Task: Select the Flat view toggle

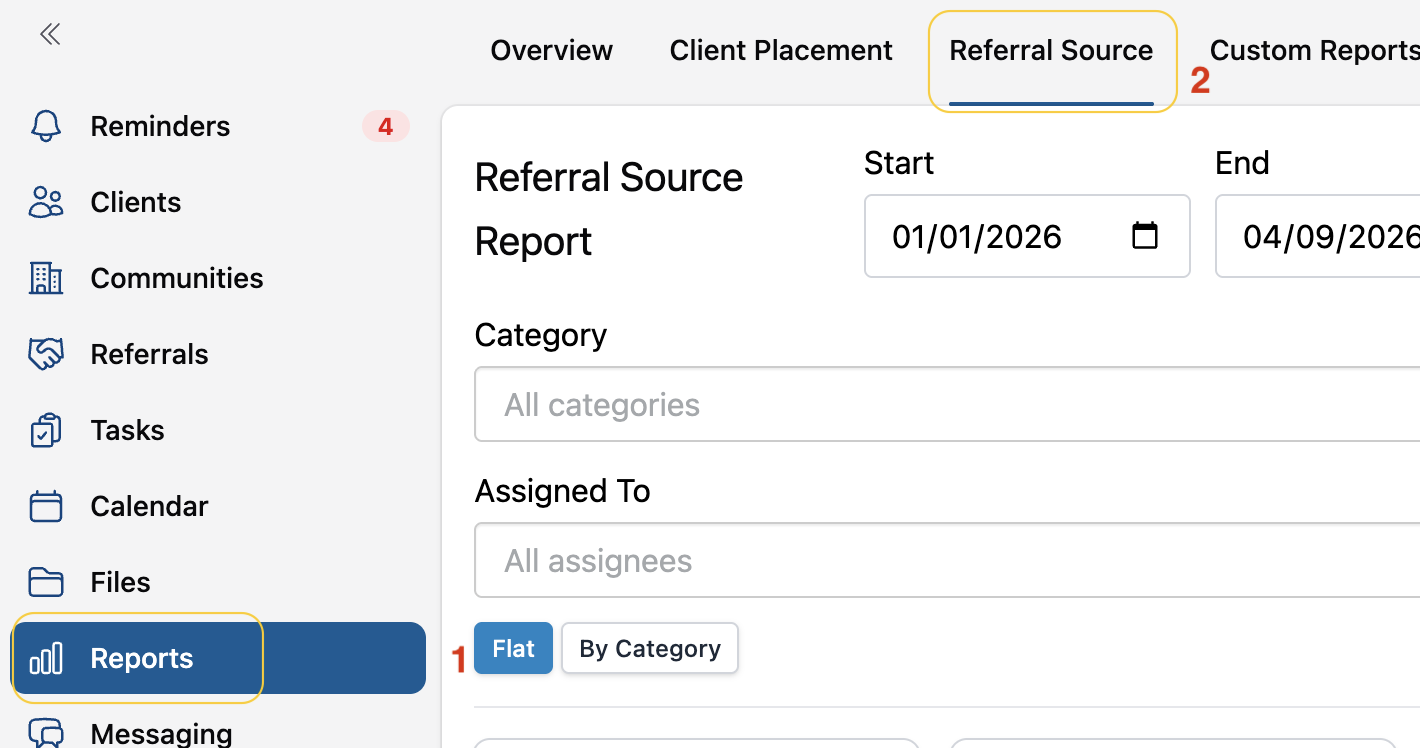Action: pos(513,648)
